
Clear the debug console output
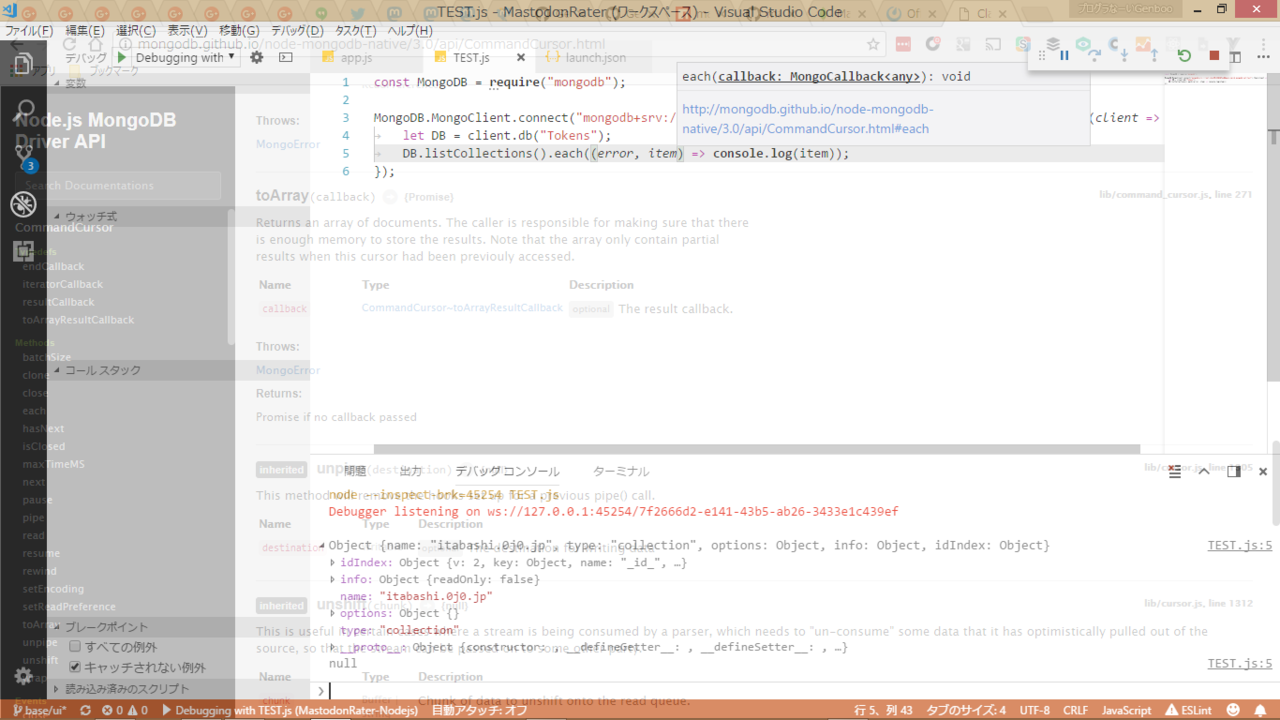pyautogui.click(x=1175, y=471)
